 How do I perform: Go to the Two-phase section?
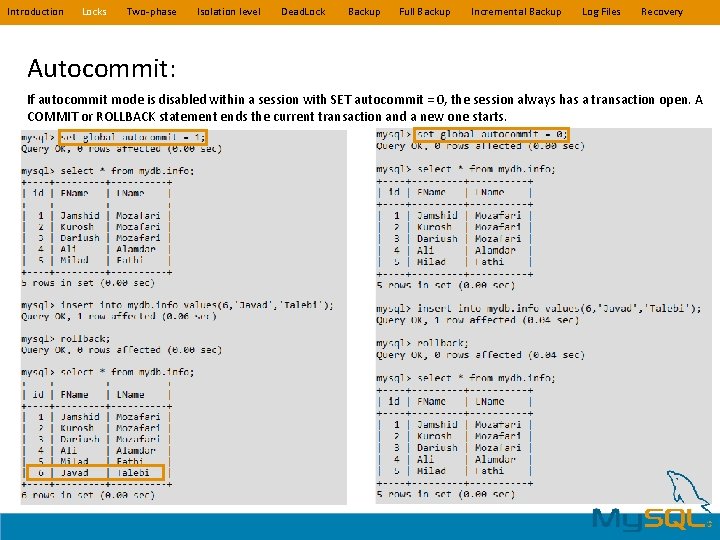point(152,12)
